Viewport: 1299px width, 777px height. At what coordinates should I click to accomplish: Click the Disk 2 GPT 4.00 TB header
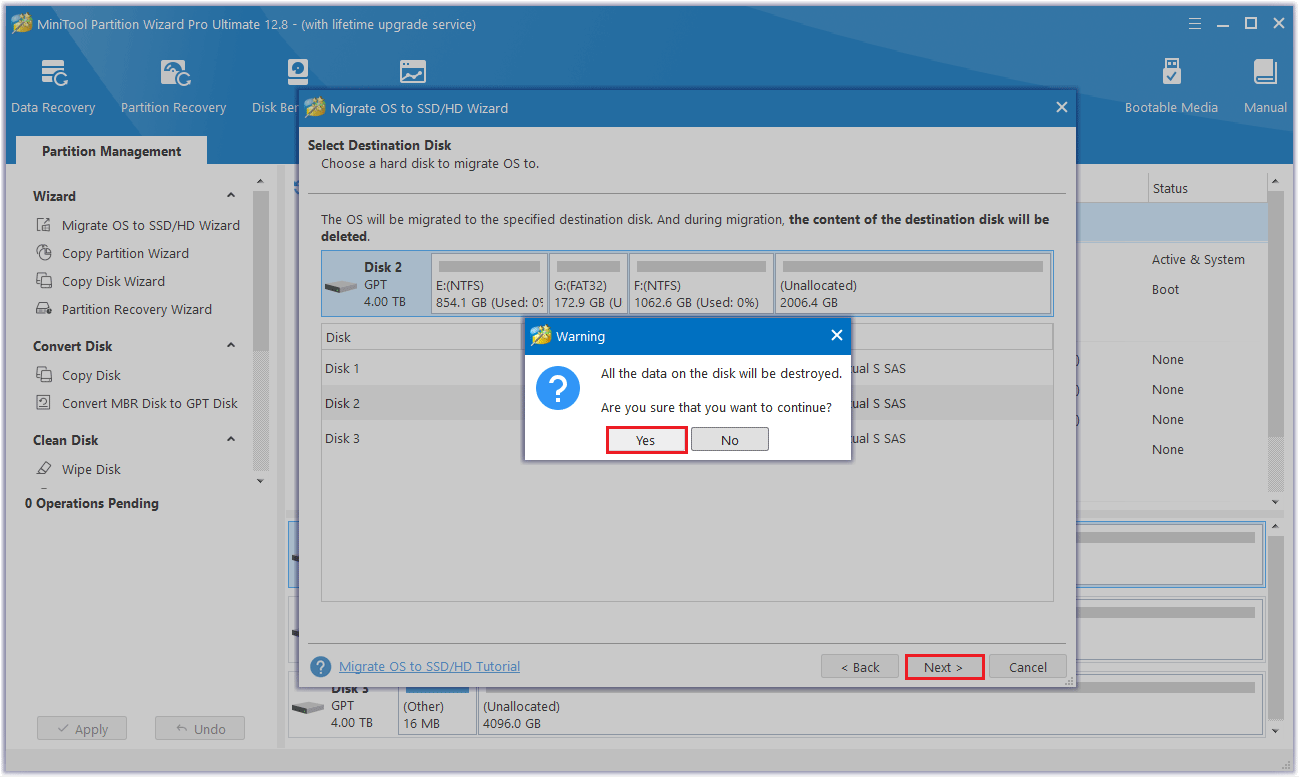[376, 284]
